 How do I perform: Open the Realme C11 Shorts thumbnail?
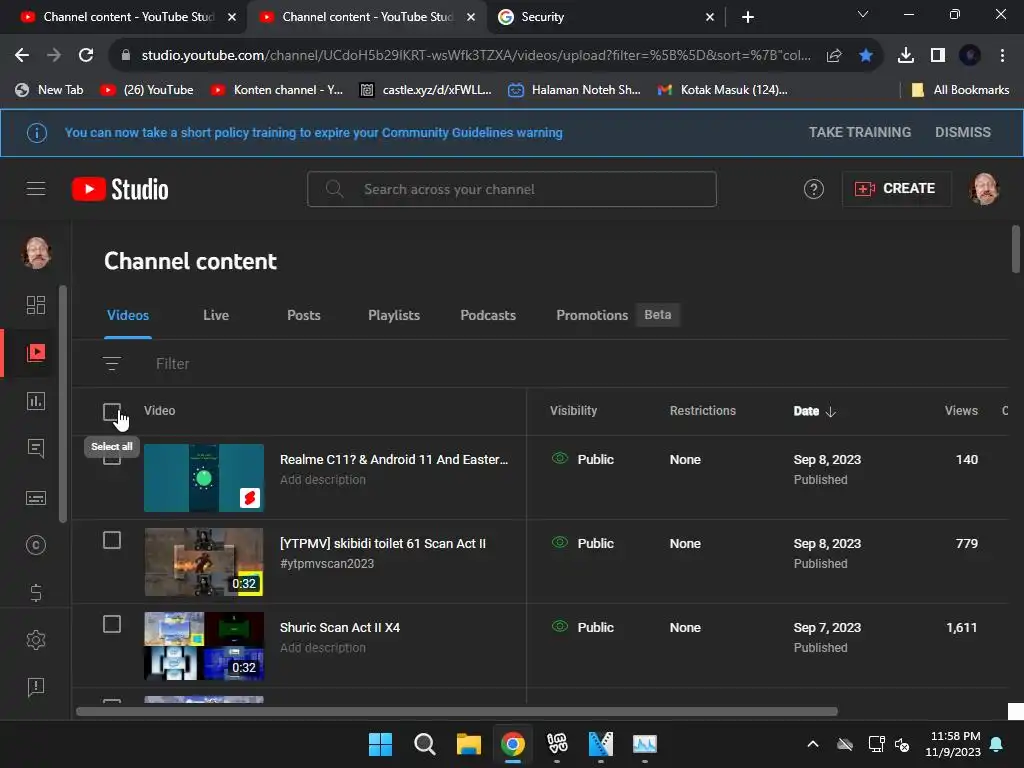(x=204, y=478)
